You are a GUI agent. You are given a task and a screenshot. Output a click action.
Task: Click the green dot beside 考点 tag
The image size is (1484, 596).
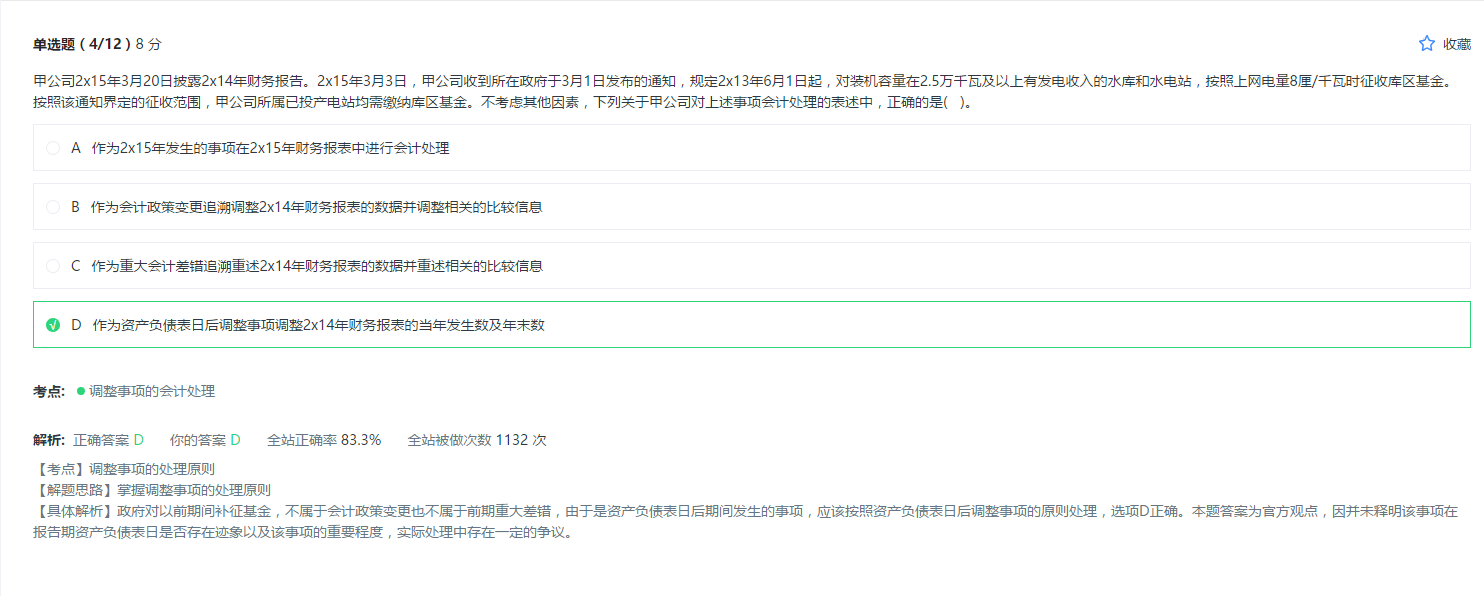[x=81, y=391]
